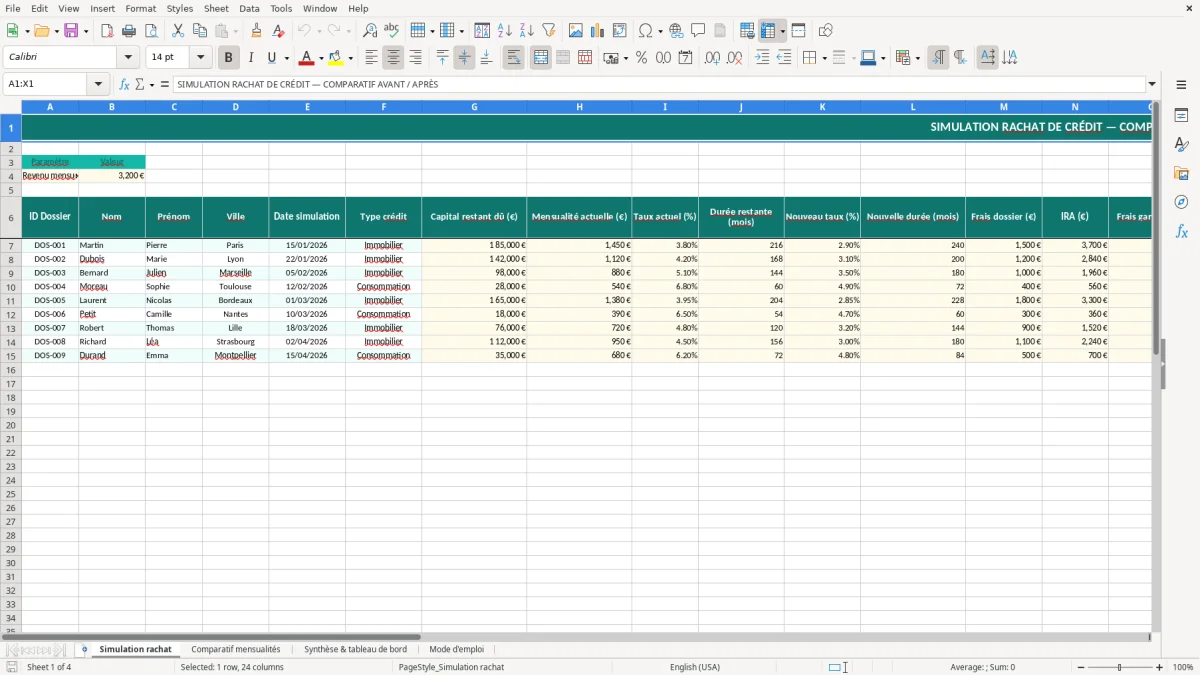Open sidebar Functions fx icon

click(x=1181, y=231)
